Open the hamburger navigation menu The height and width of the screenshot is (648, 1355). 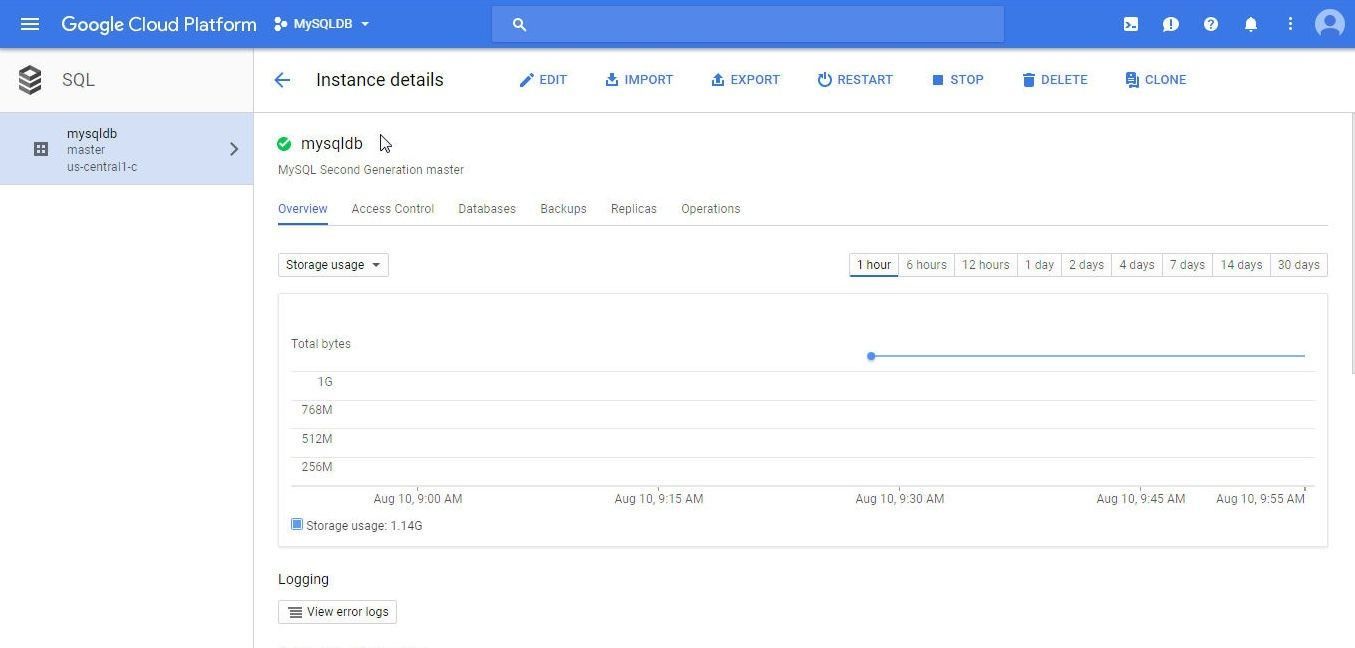(x=30, y=24)
